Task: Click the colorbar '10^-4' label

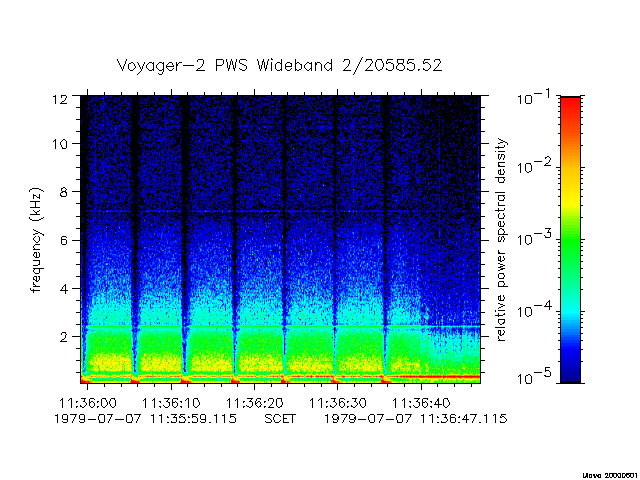Action: click(x=533, y=310)
